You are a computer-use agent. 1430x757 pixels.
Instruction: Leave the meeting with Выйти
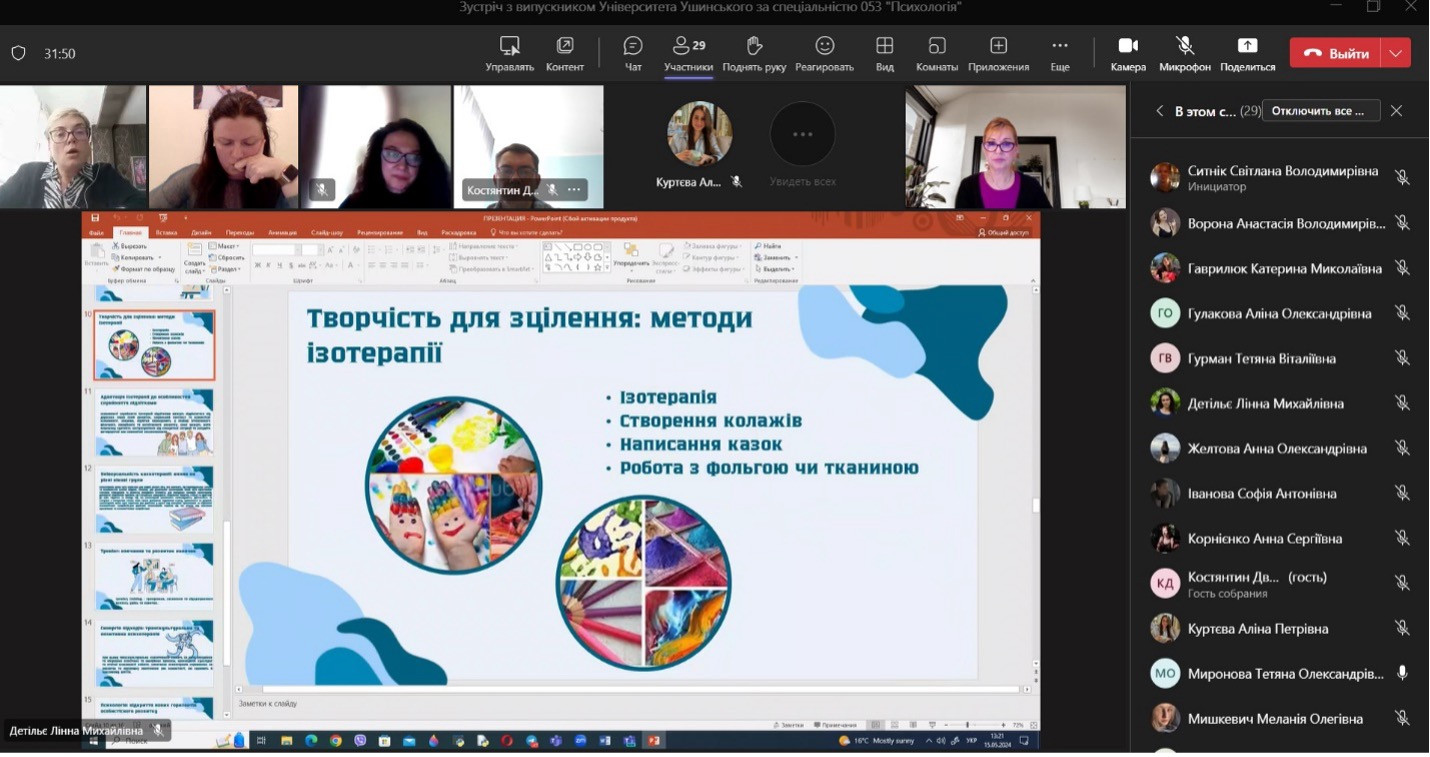[1336, 53]
